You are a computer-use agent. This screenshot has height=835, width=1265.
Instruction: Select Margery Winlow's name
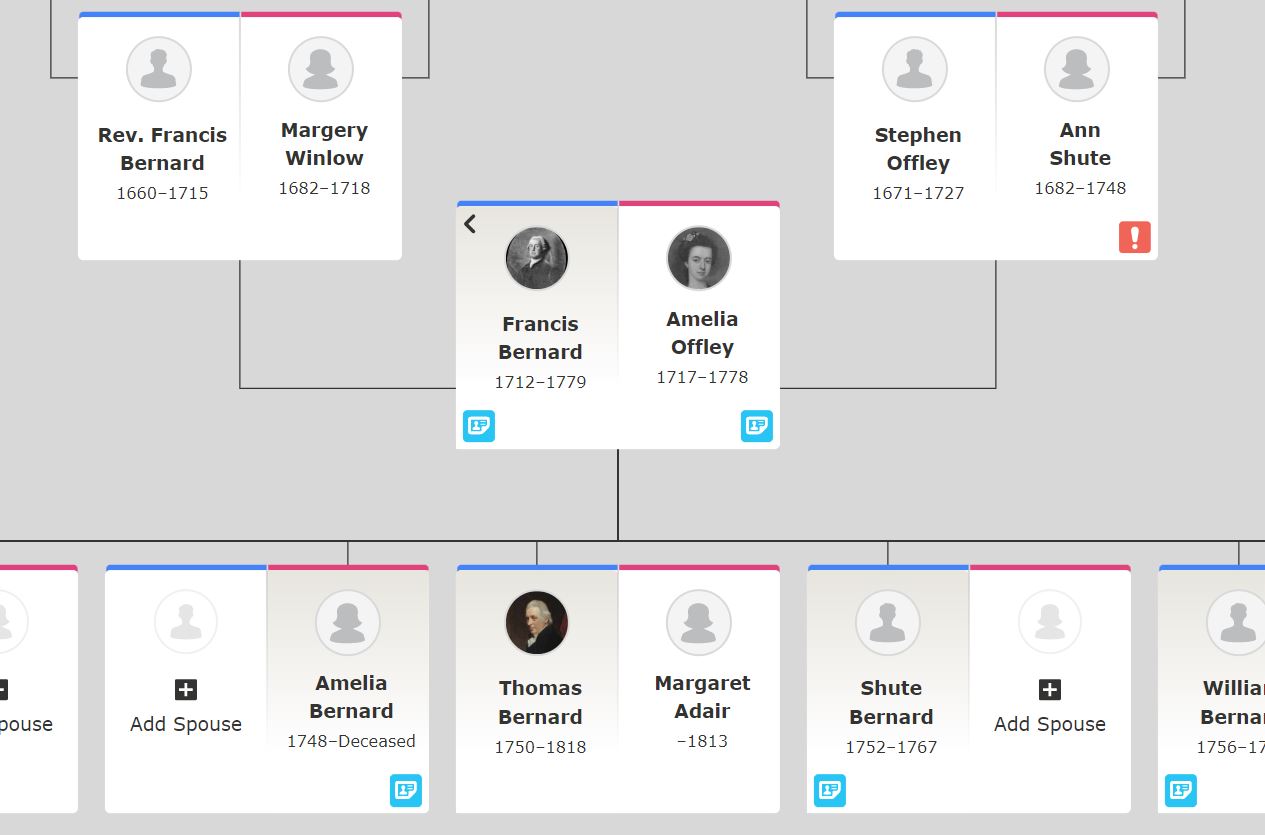[324, 144]
